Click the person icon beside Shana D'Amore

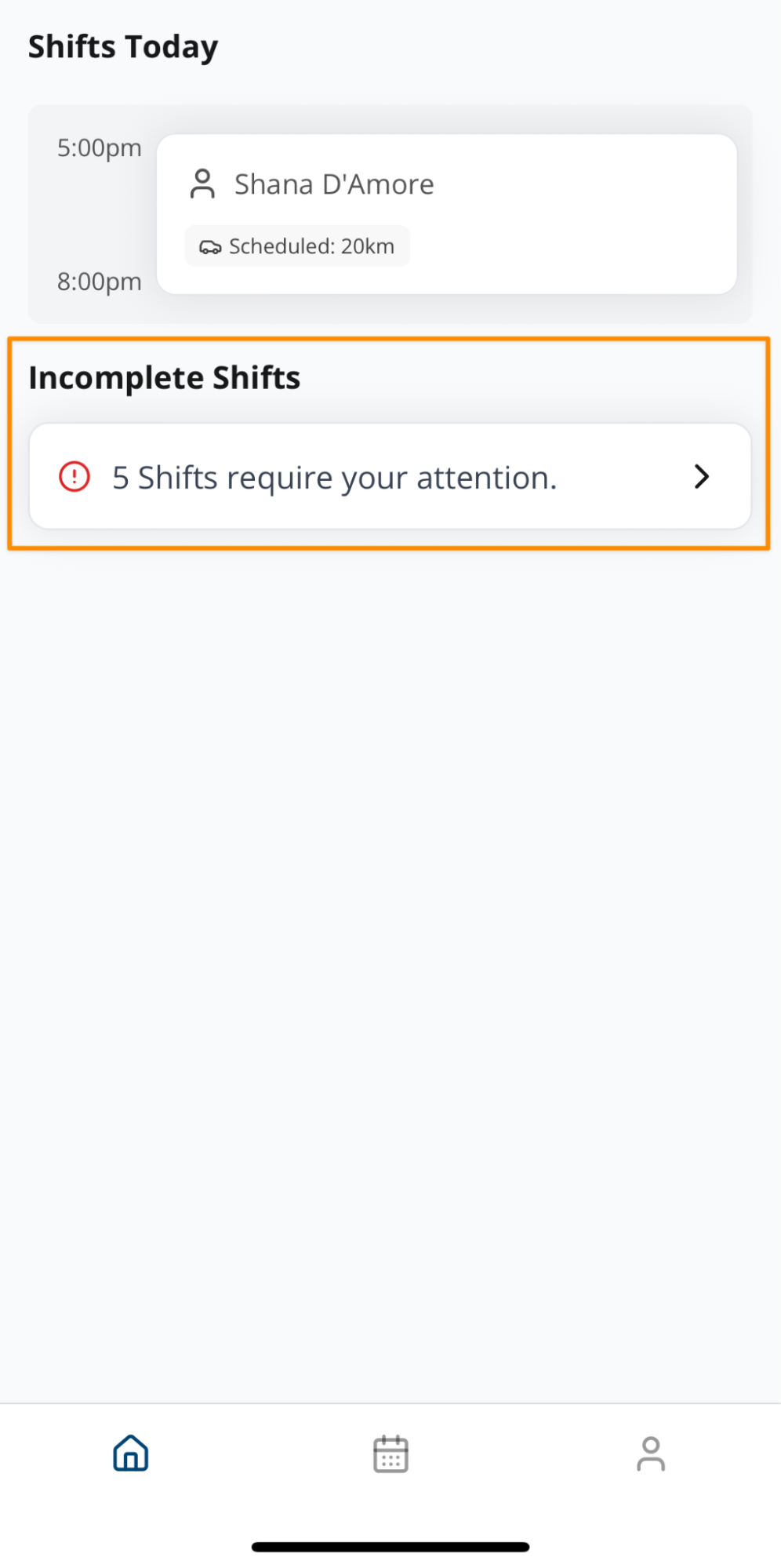pos(202,184)
